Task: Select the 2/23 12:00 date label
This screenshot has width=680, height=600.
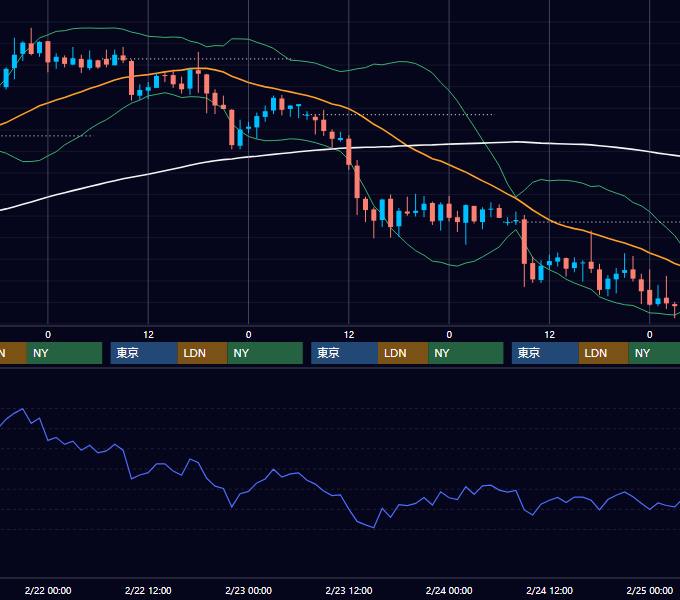Action: tap(349, 590)
